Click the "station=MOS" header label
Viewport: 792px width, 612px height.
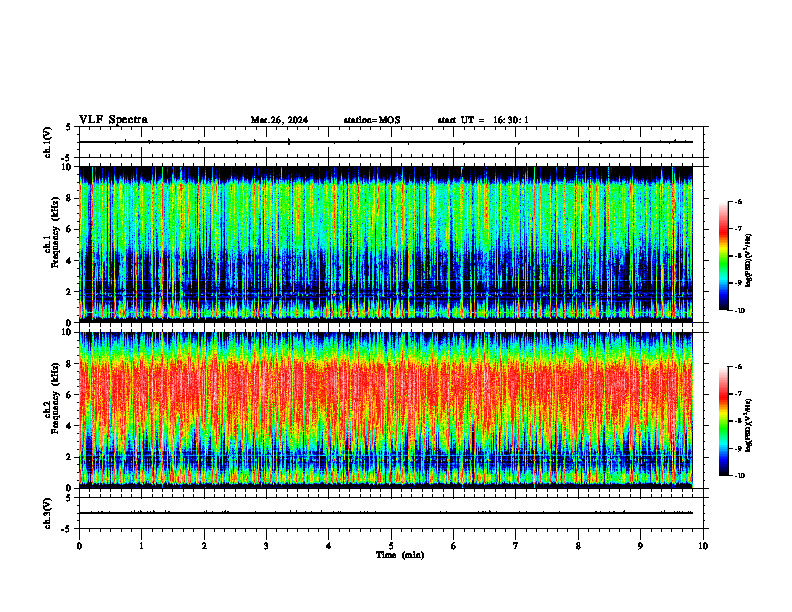[372, 120]
